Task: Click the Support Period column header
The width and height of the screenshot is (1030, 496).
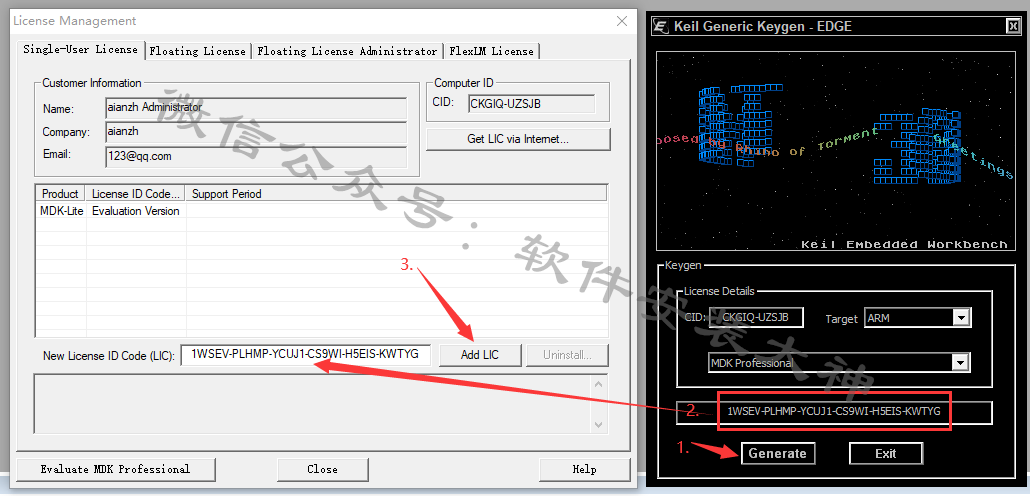Action: (397, 194)
